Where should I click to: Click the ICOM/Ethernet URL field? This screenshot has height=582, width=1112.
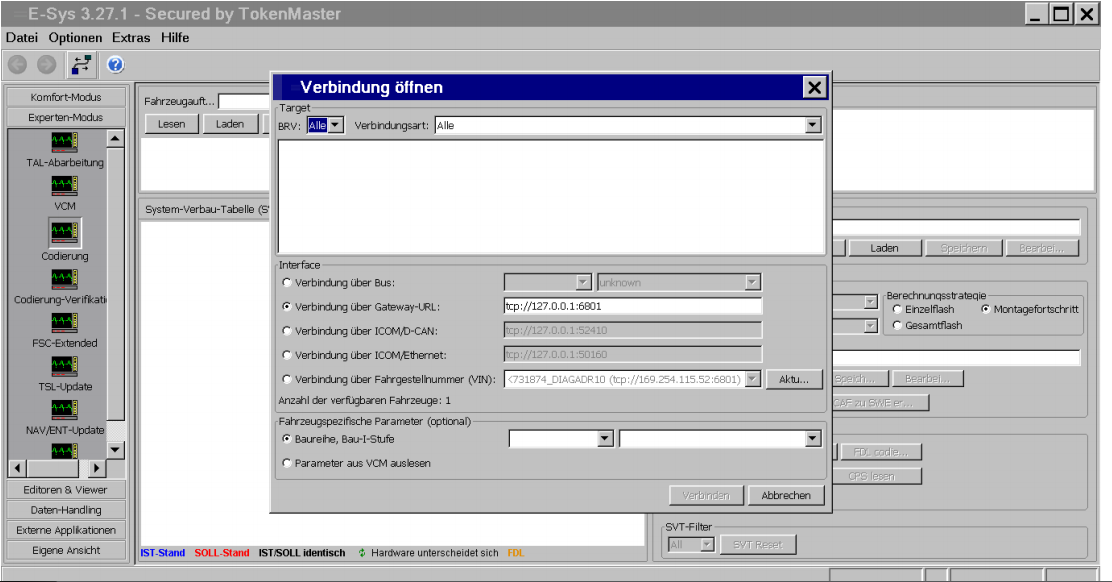(633, 354)
